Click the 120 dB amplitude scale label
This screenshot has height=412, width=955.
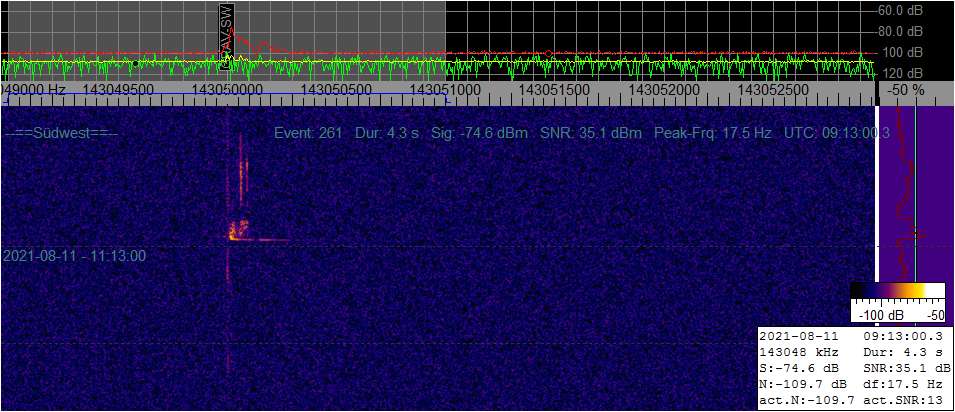[x=904, y=73]
